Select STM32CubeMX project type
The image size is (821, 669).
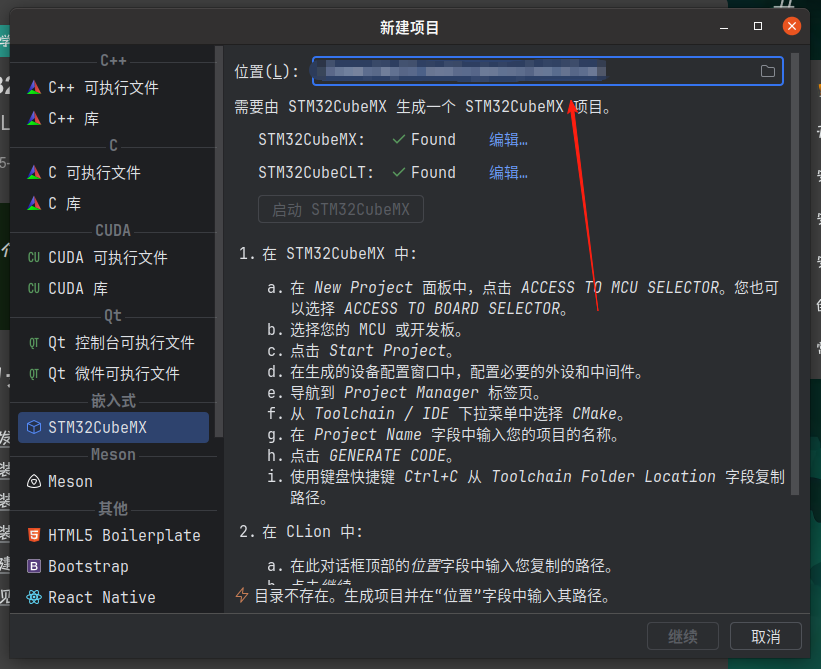113,427
